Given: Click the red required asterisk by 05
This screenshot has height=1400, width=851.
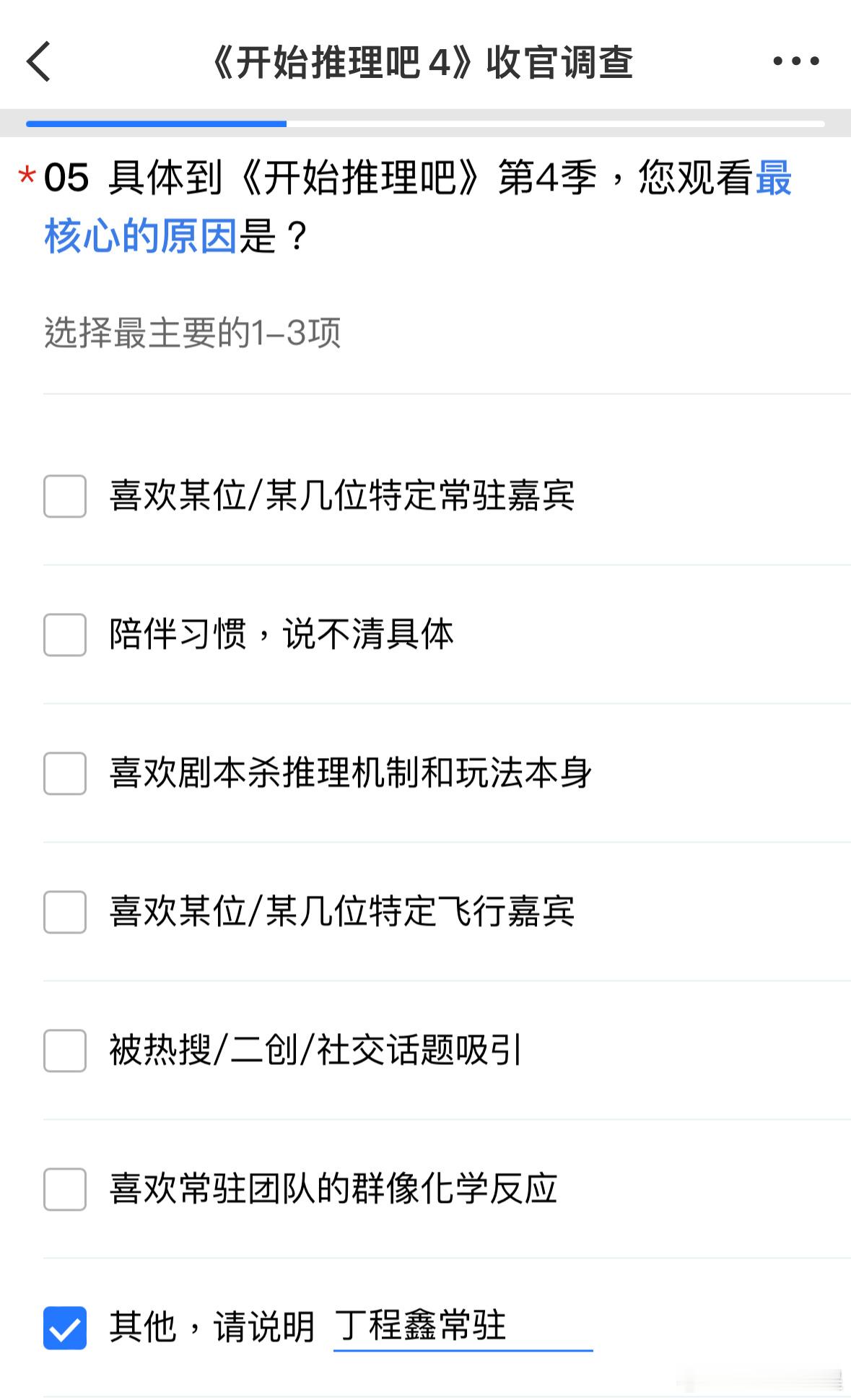Looking at the screenshot, I should pos(27,175).
